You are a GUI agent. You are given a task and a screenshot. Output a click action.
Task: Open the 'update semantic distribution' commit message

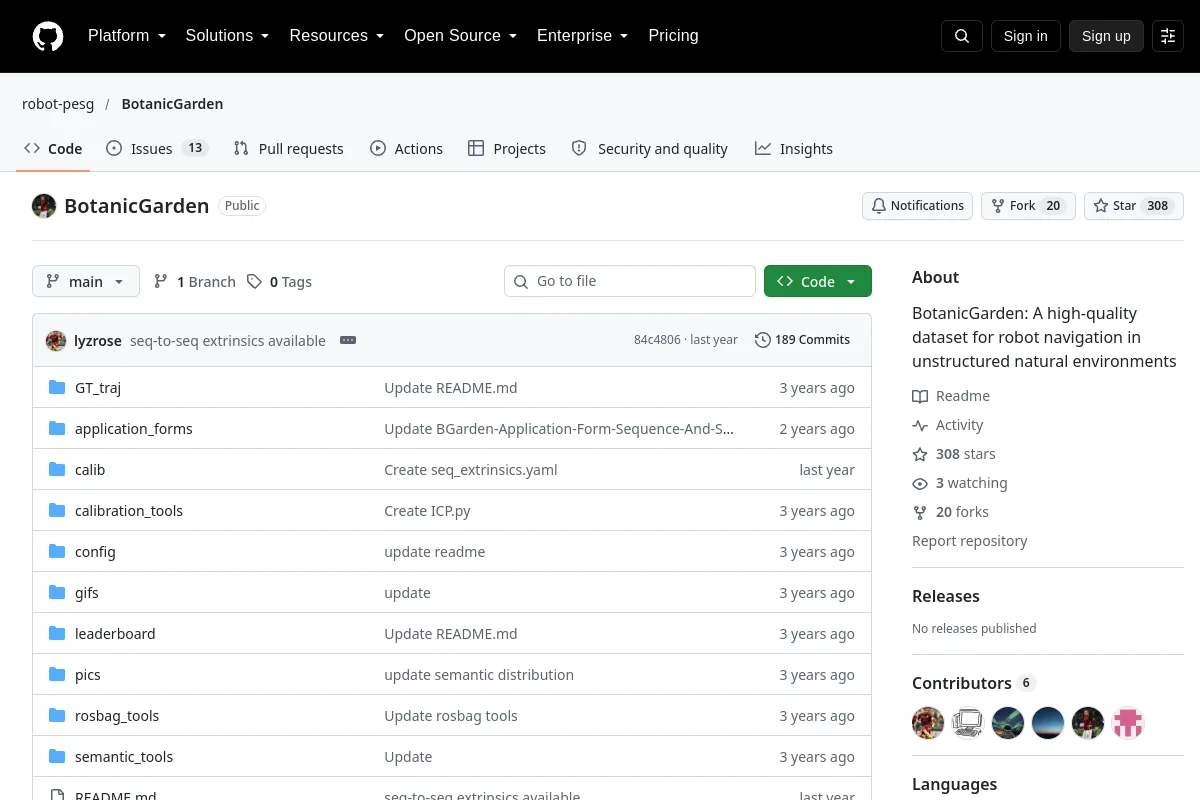[x=479, y=675]
